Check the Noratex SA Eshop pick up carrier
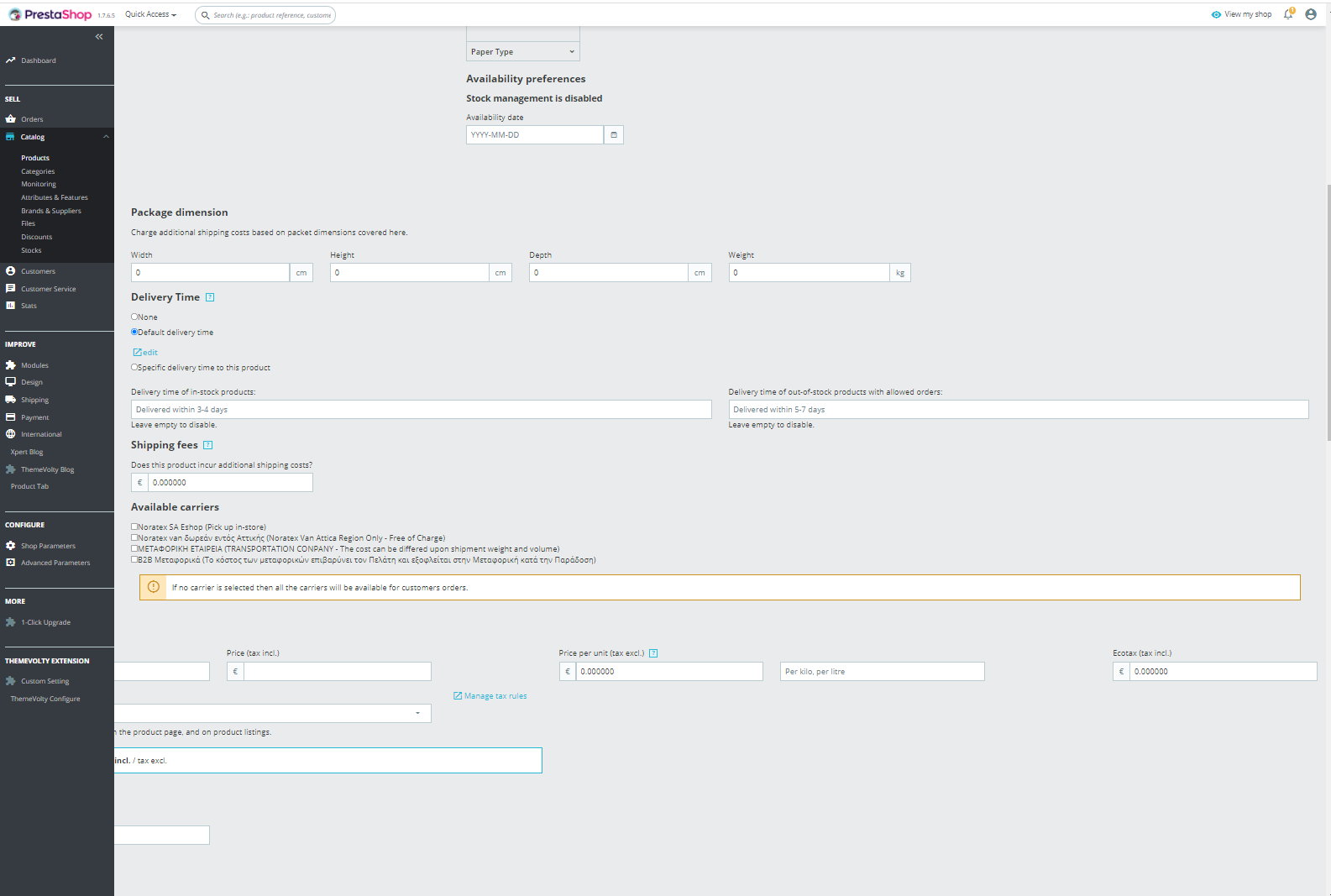Viewport: 1331px width, 896px height. (x=134, y=527)
